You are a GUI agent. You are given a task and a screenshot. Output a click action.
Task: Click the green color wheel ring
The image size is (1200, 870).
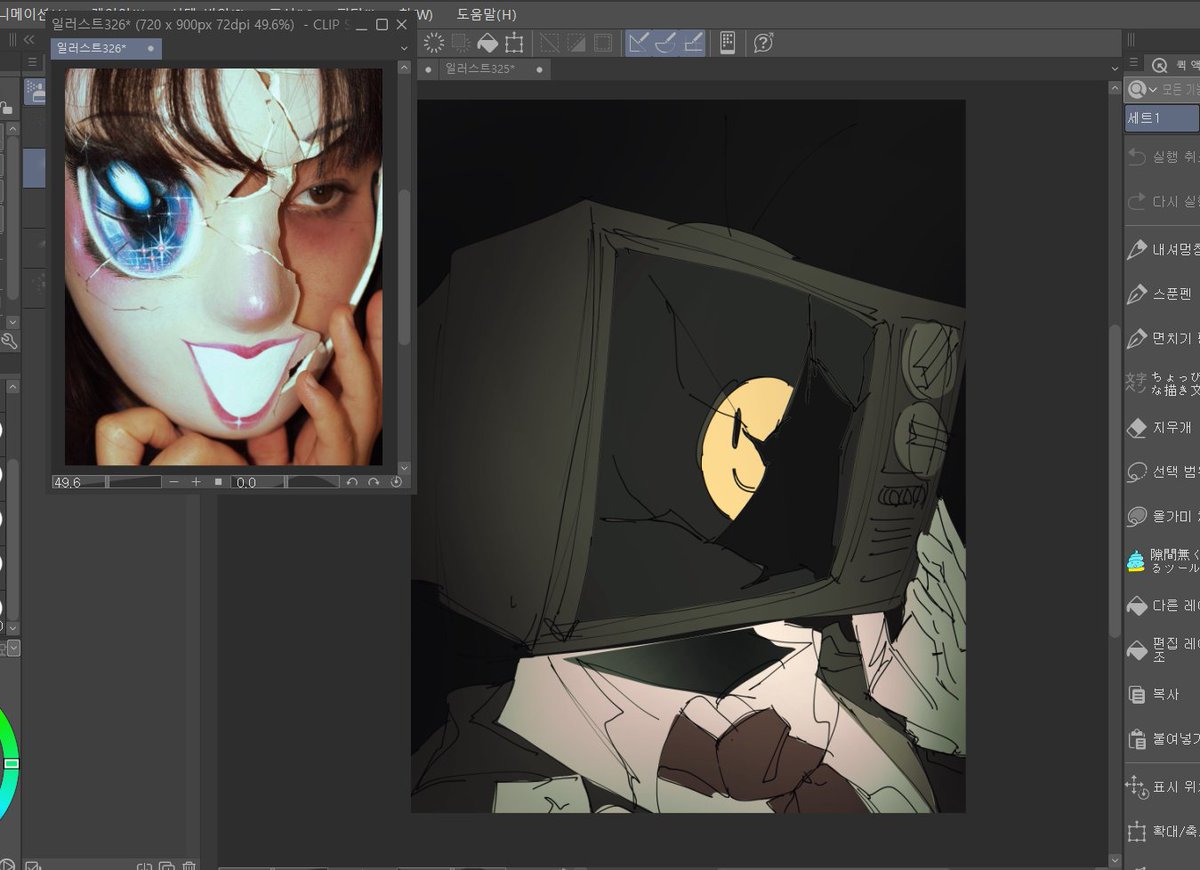tap(8, 763)
